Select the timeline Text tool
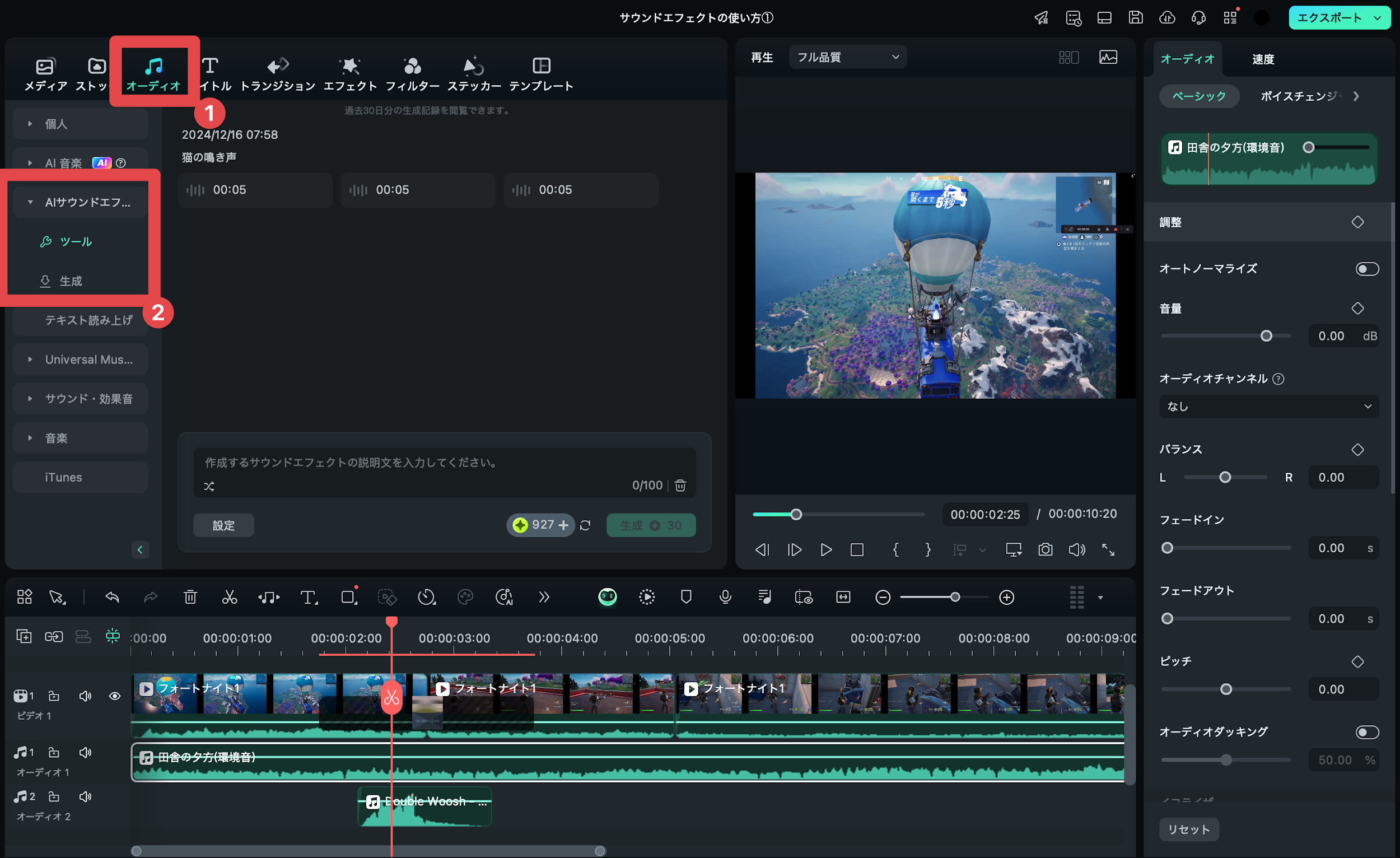 point(309,597)
